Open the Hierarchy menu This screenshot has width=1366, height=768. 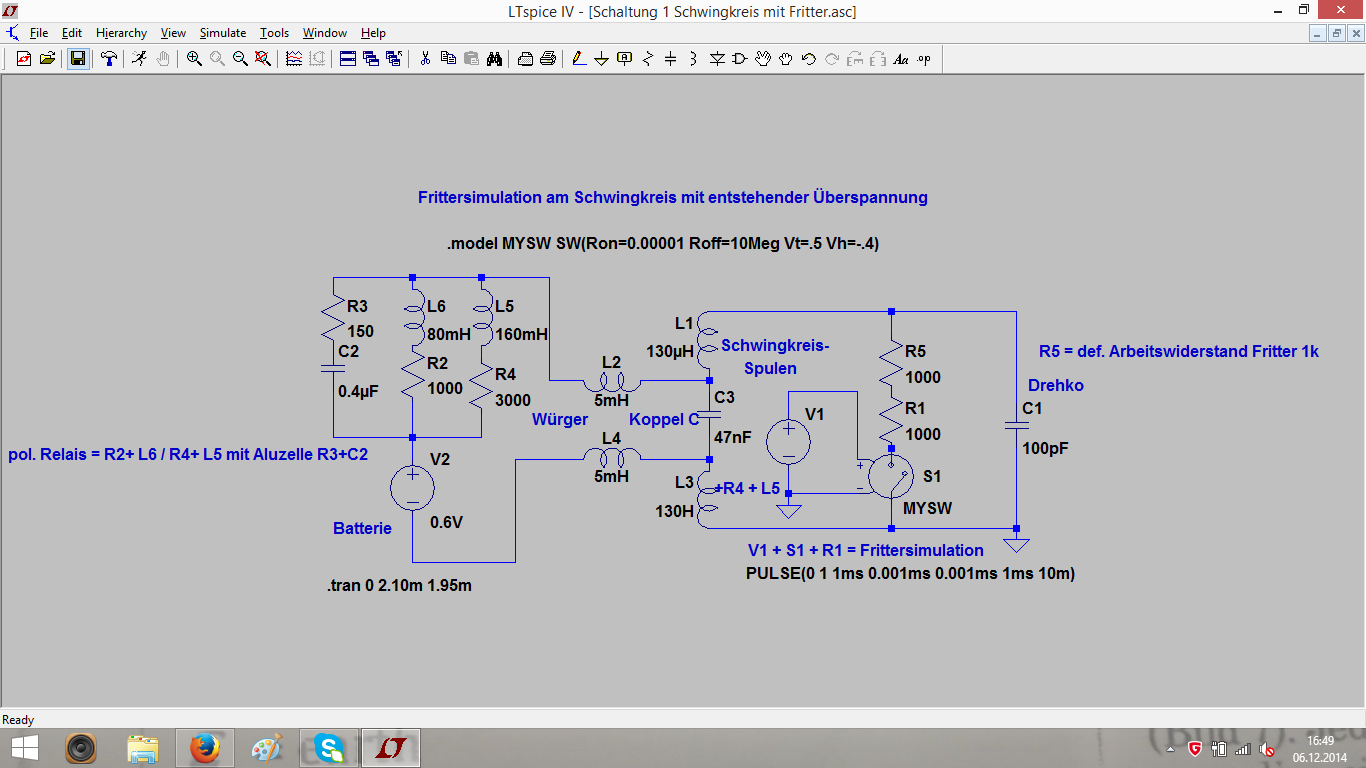(121, 33)
